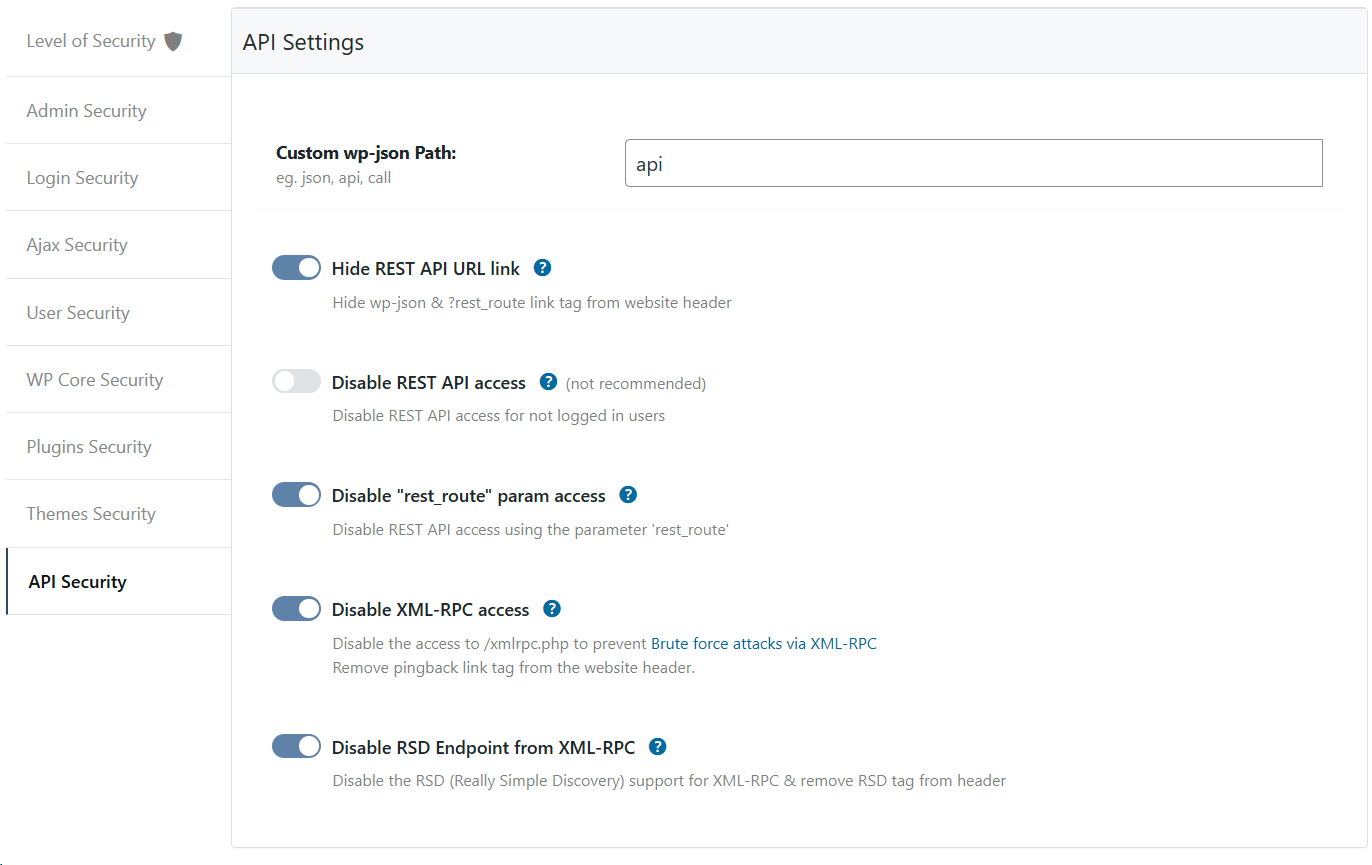This screenshot has width=1372, height=865.
Task: Switch to Admin Security tab
Action: coord(118,111)
